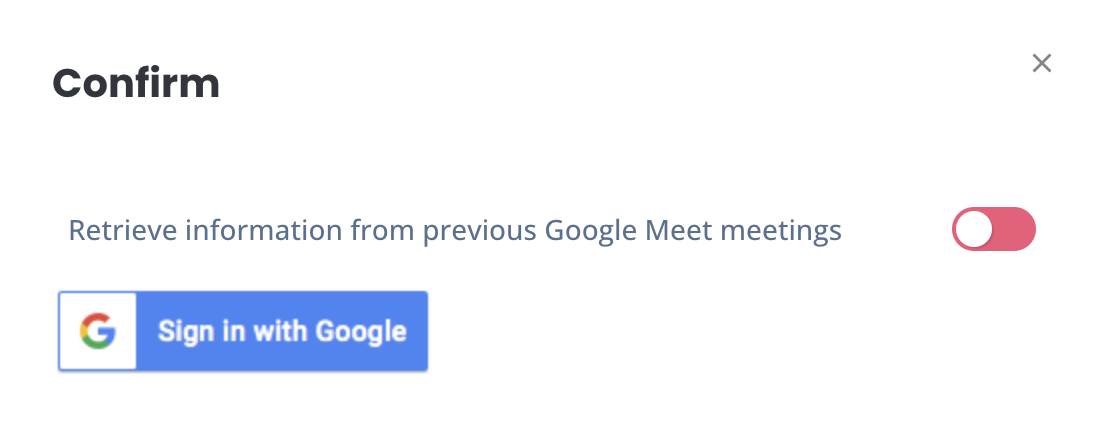Enable the Google Meet retrieval toggle
This screenshot has height=428, width=1100.
pos(993,229)
